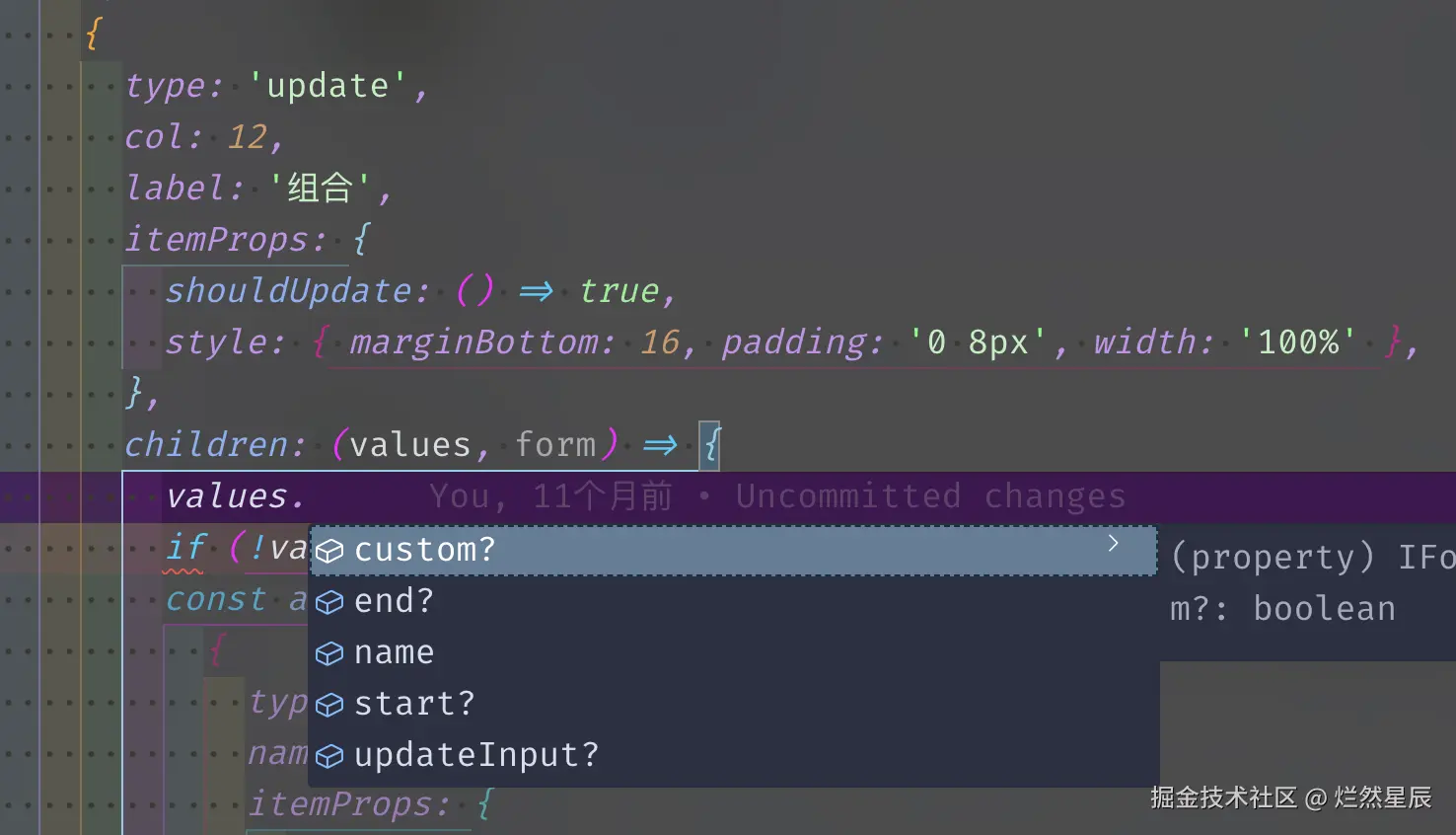Click the property cube icon beside custom?

click(x=329, y=551)
